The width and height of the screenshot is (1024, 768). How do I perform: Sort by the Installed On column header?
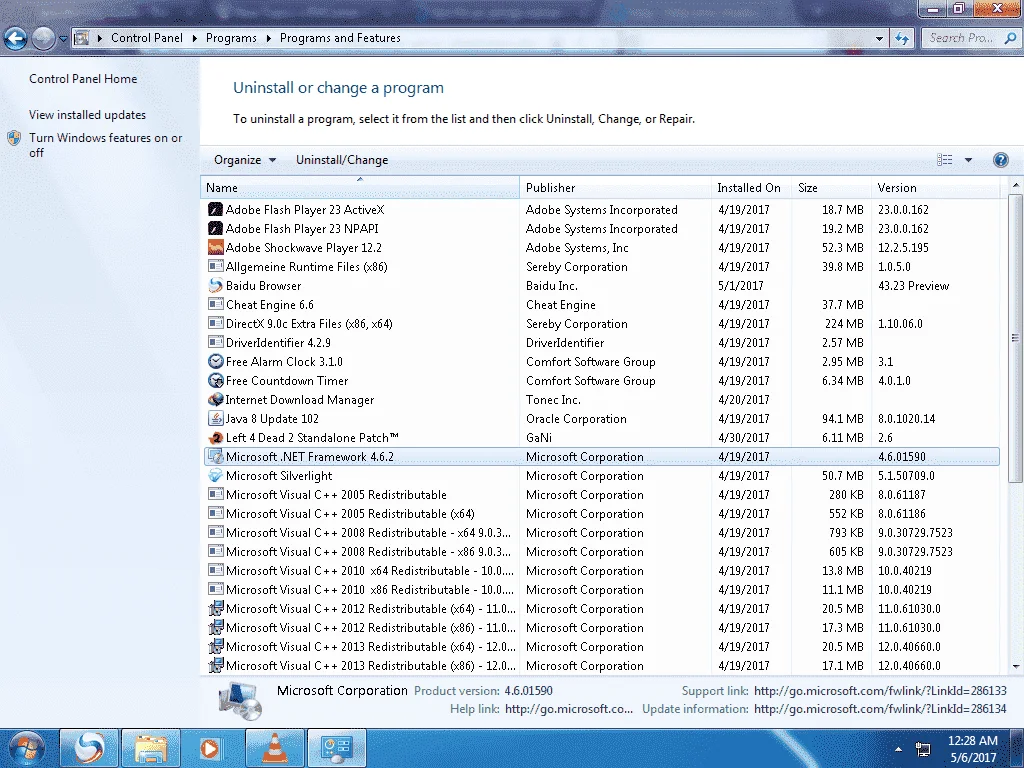[751, 187]
